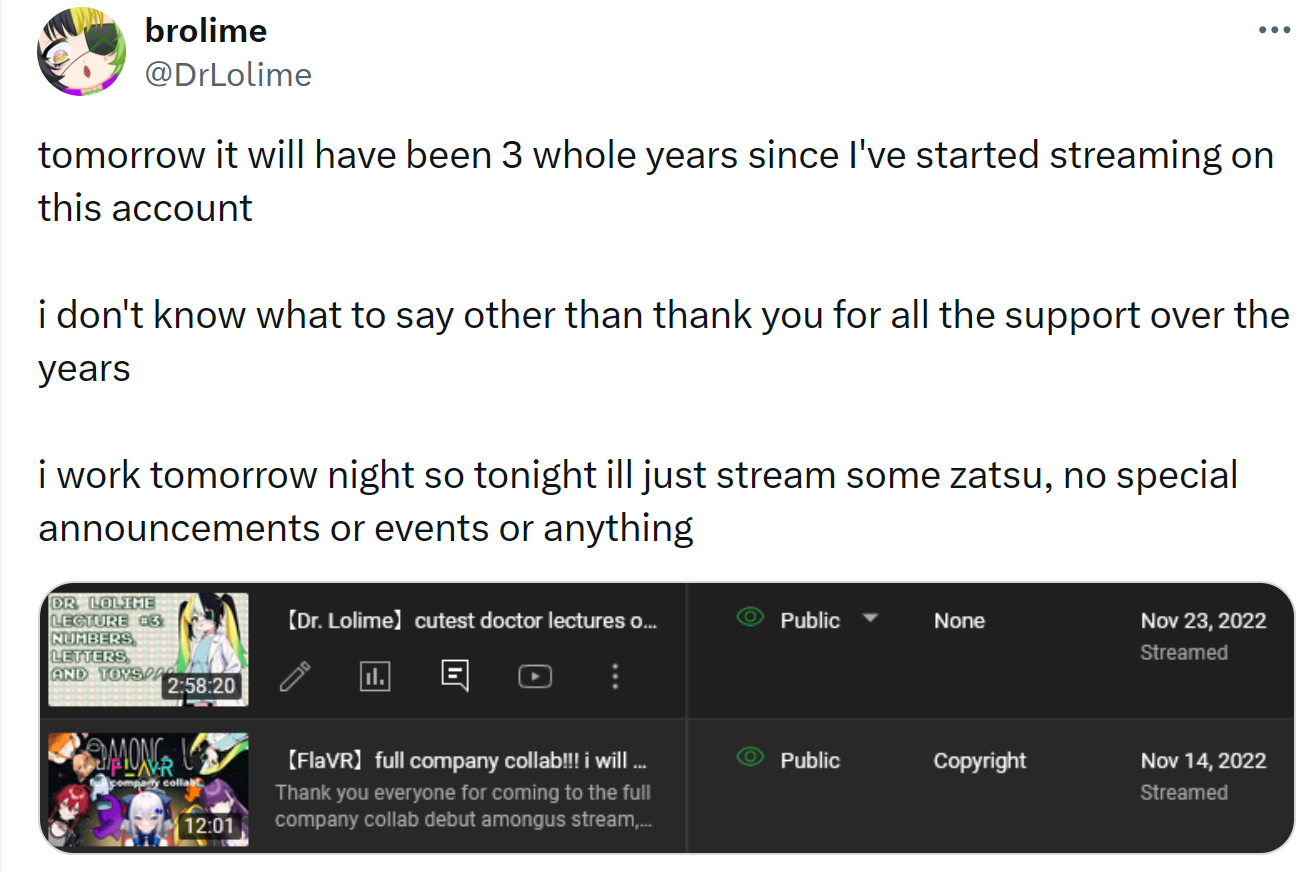Image resolution: width=1304 pixels, height=872 pixels.
Task: Open the vertical three-dot video options menu
Action: click(x=615, y=677)
